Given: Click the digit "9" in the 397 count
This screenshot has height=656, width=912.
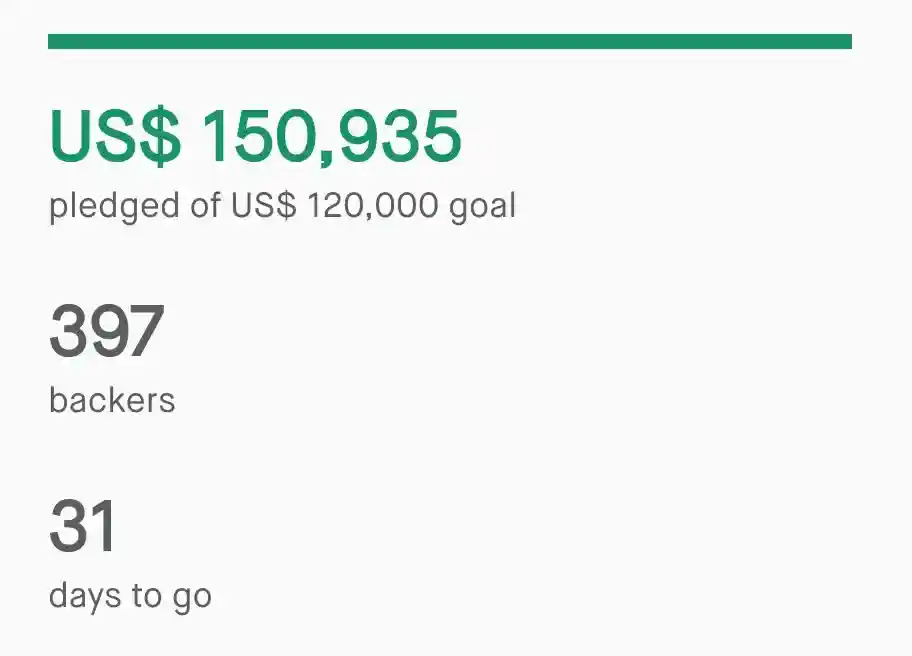Looking at the screenshot, I should 106,333.
